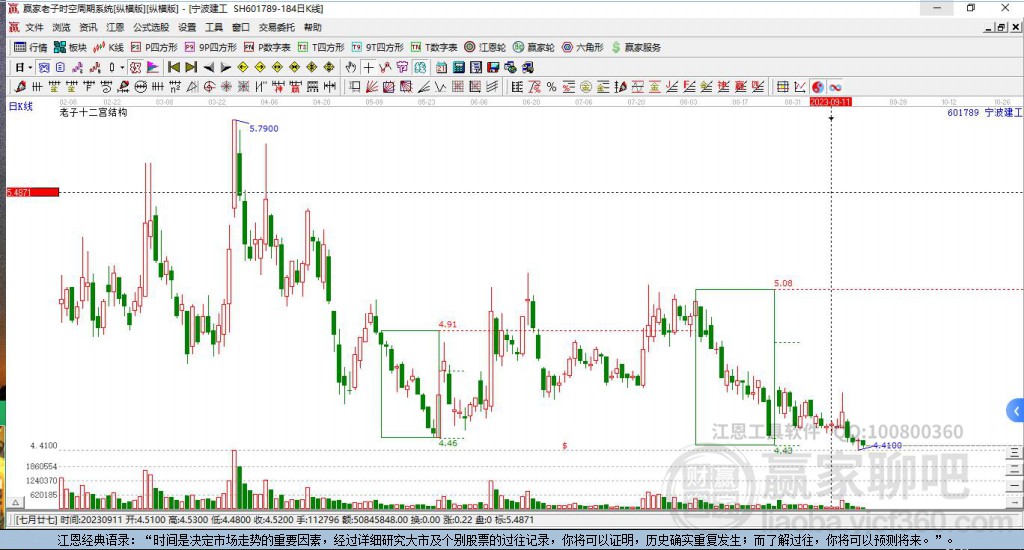Screen dimensions: 1024x550
Task: Open the 文件 menu
Action: (34, 27)
